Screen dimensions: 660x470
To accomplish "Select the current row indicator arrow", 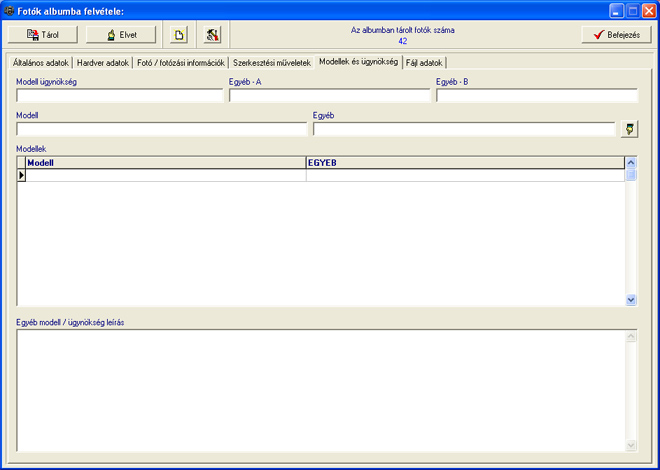I will click(21, 175).
